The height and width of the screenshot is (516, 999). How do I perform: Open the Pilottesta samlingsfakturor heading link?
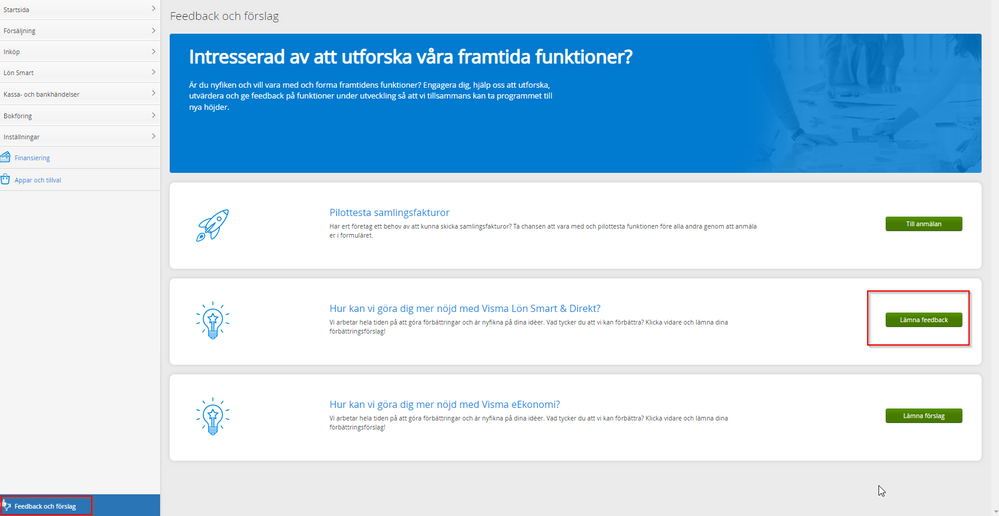click(389, 213)
